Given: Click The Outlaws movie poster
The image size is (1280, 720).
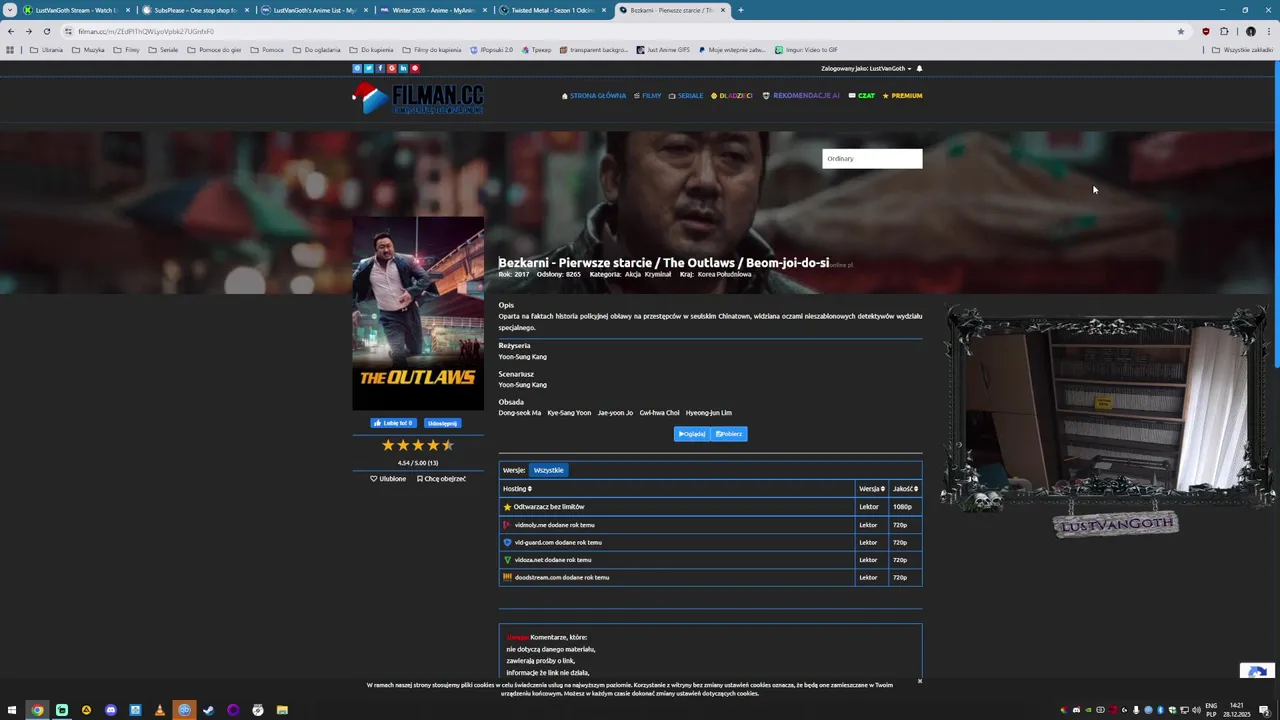Looking at the screenshot, I should [x=418, y=313].
